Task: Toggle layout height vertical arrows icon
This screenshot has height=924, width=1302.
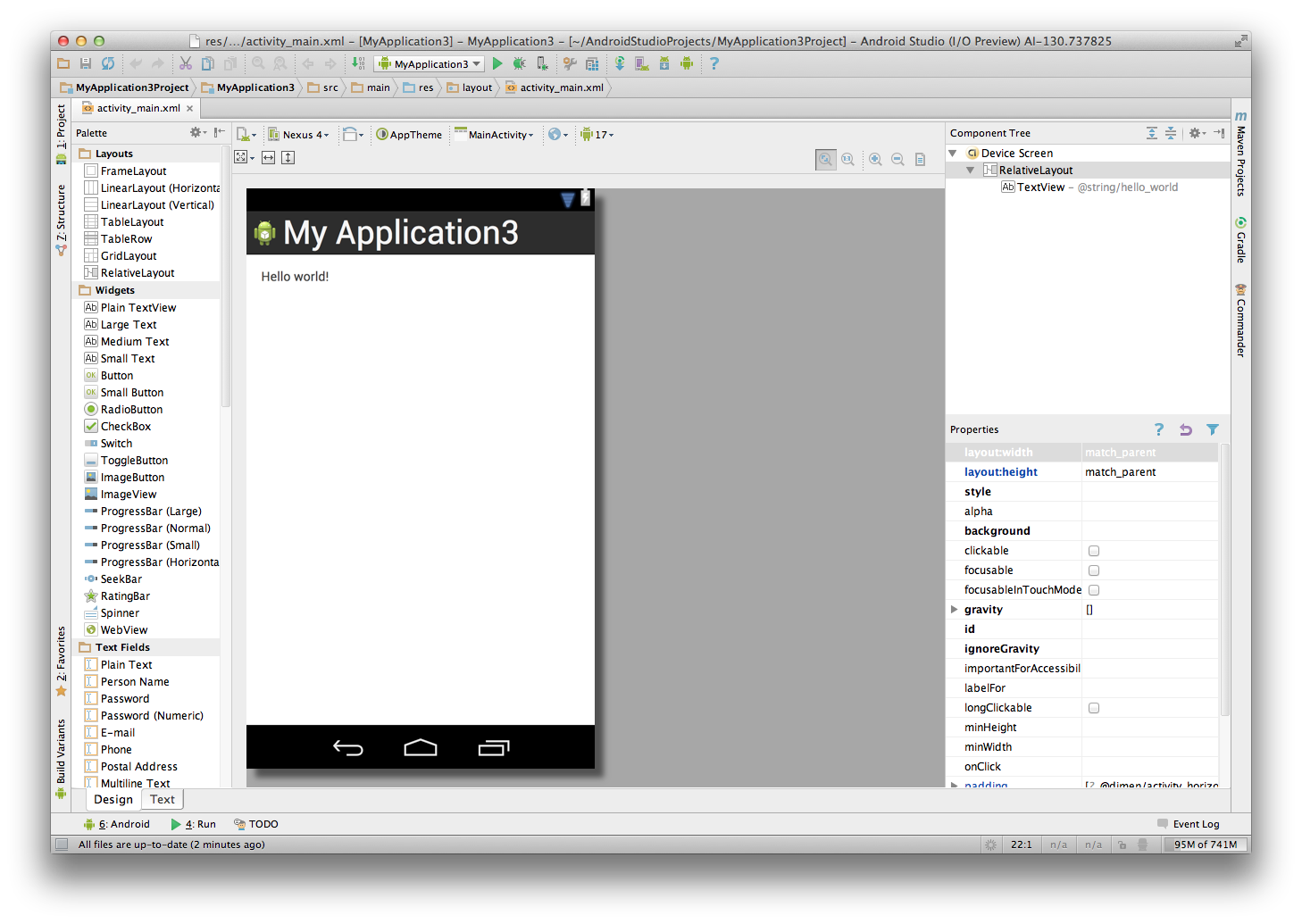Action: (288, 157)
